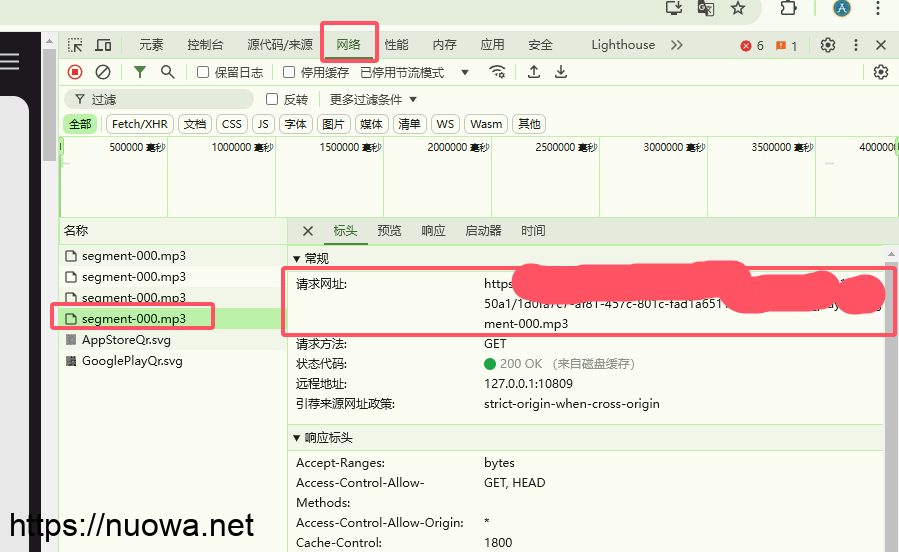
Task: Open search with the magnifier icon
Action: tap(168, 72)
